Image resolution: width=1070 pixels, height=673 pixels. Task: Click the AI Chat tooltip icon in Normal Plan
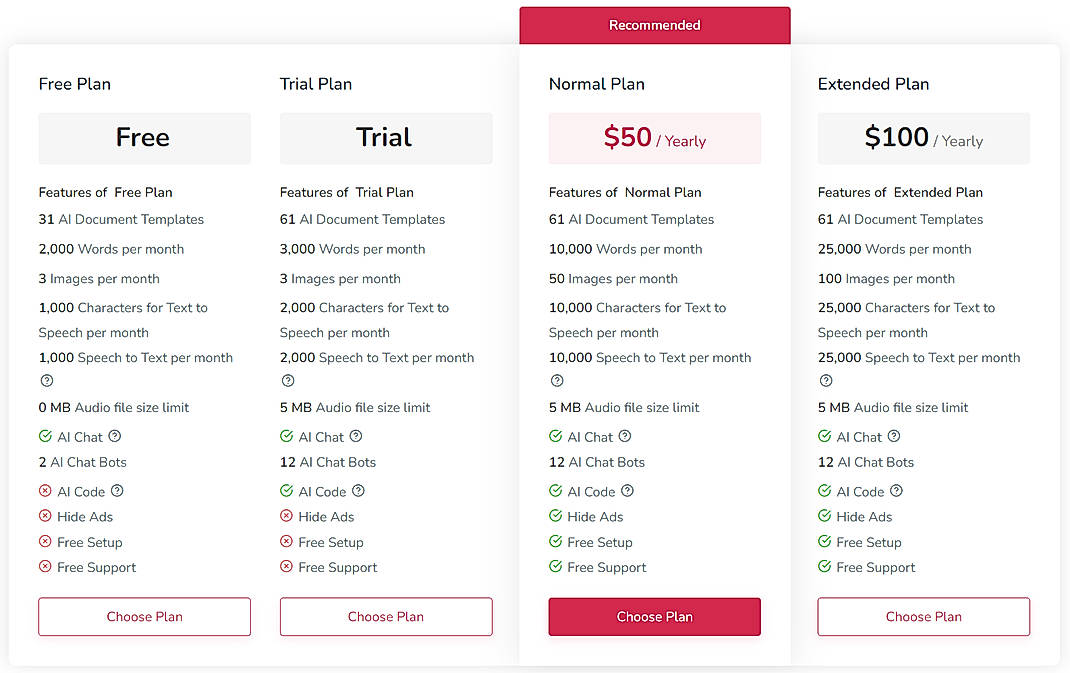[625, 435]
